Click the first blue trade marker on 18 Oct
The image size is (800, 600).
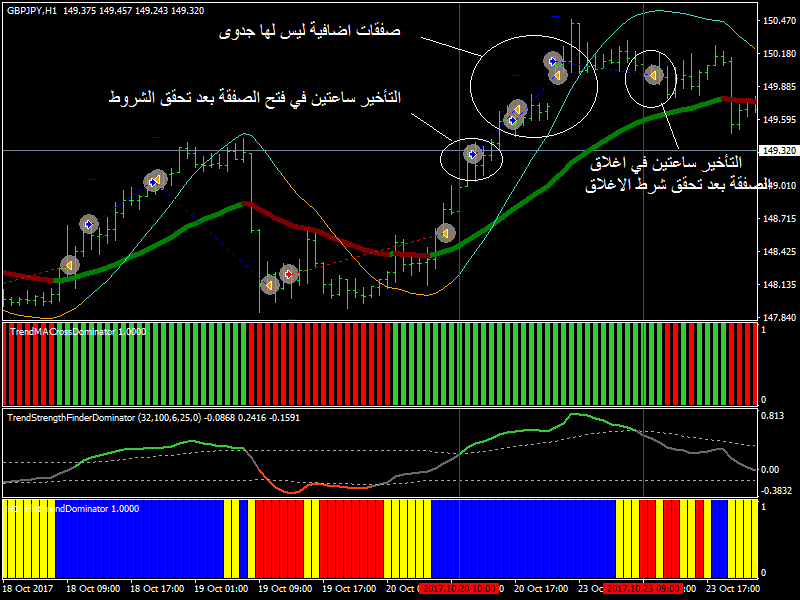coord(88,225)
